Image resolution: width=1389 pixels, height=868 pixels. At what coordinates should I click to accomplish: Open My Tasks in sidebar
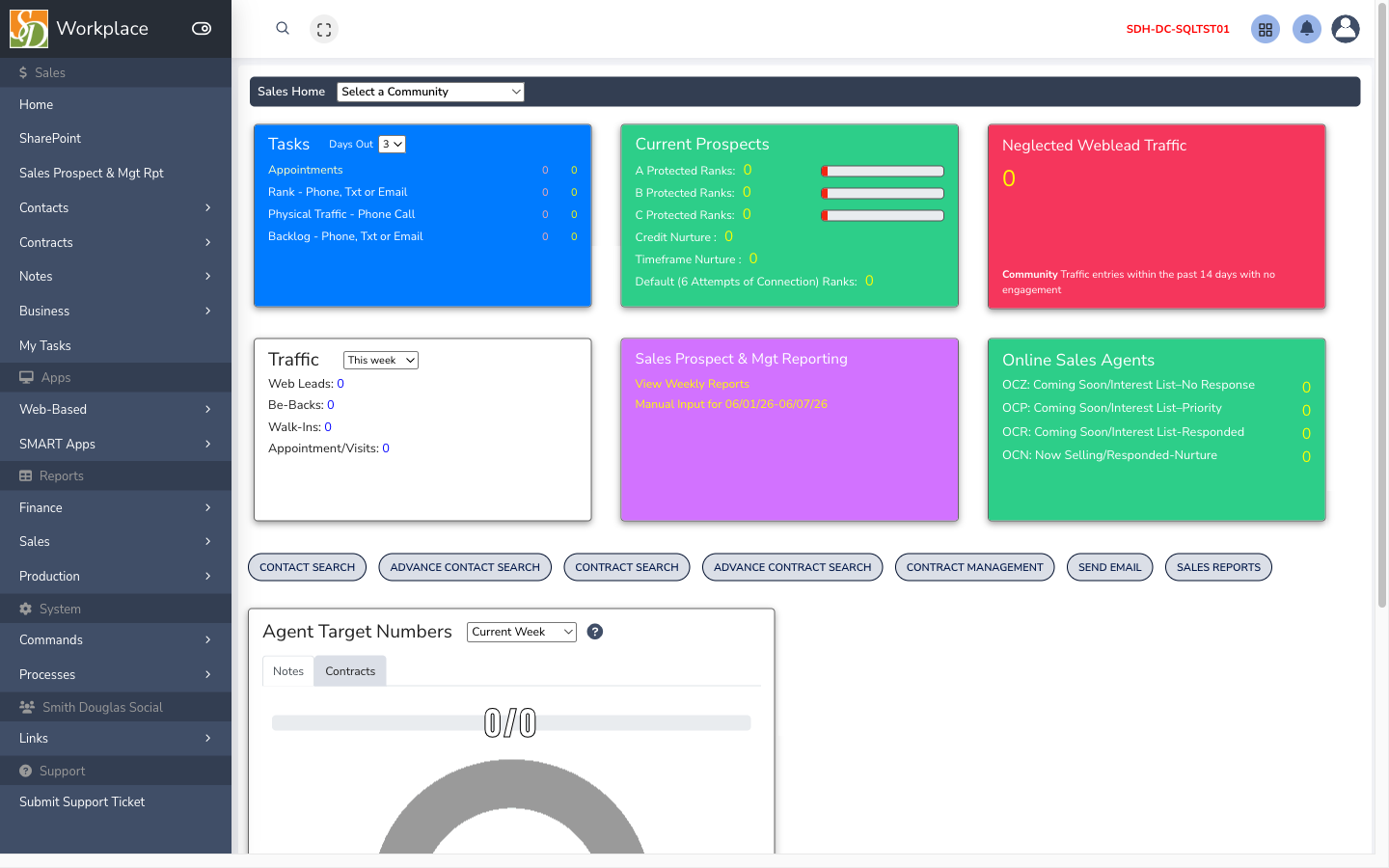coord(116,345)
